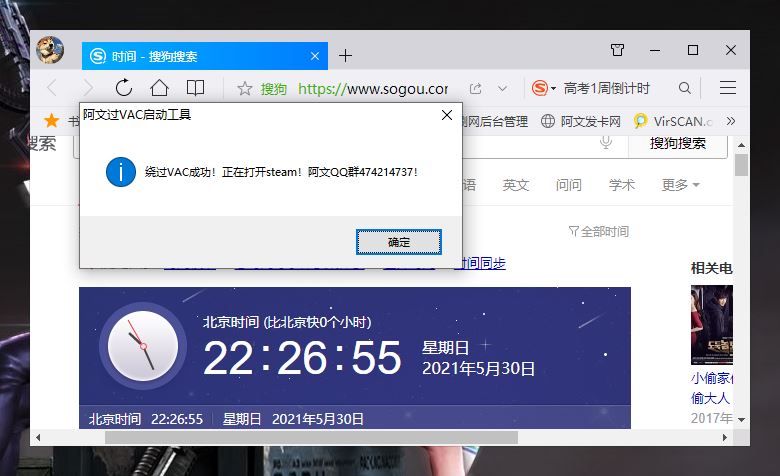Open the 偷大人 movie link
Image resolution: width=780 pixels, height=476 pixels.
tap(710, 398)
